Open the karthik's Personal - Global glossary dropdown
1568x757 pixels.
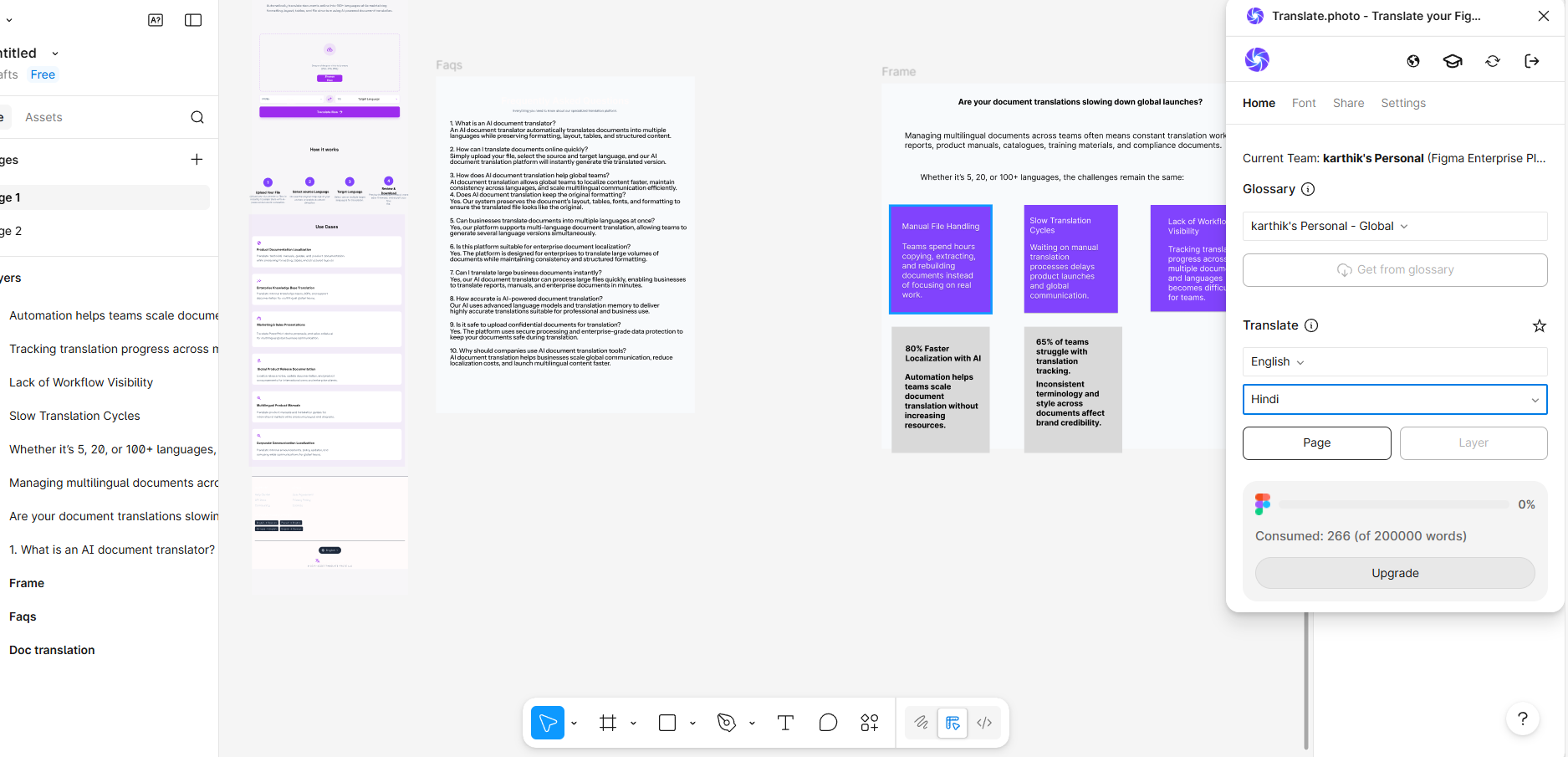coord(1395,226)
